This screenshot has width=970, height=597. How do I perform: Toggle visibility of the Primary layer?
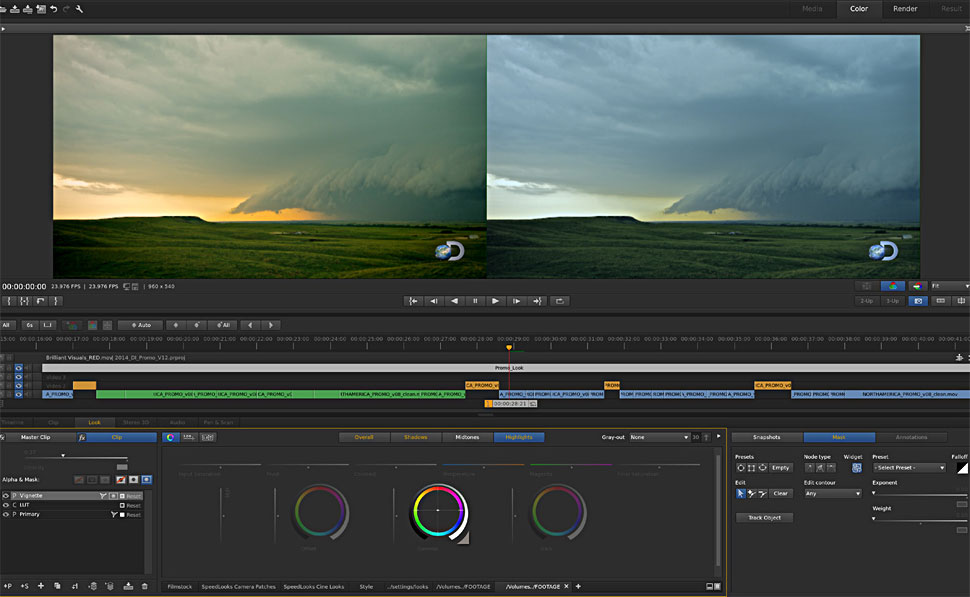click(x=6, y=515)
